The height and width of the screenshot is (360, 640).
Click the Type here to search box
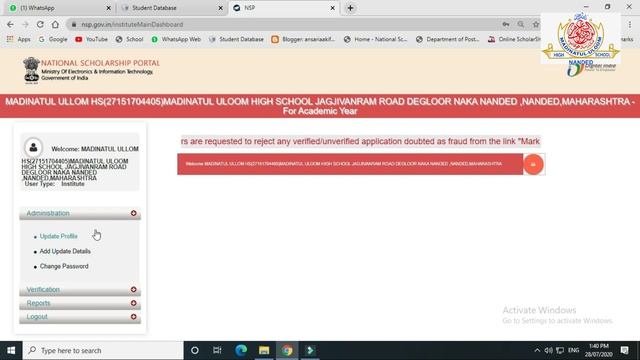click(103, 351)
